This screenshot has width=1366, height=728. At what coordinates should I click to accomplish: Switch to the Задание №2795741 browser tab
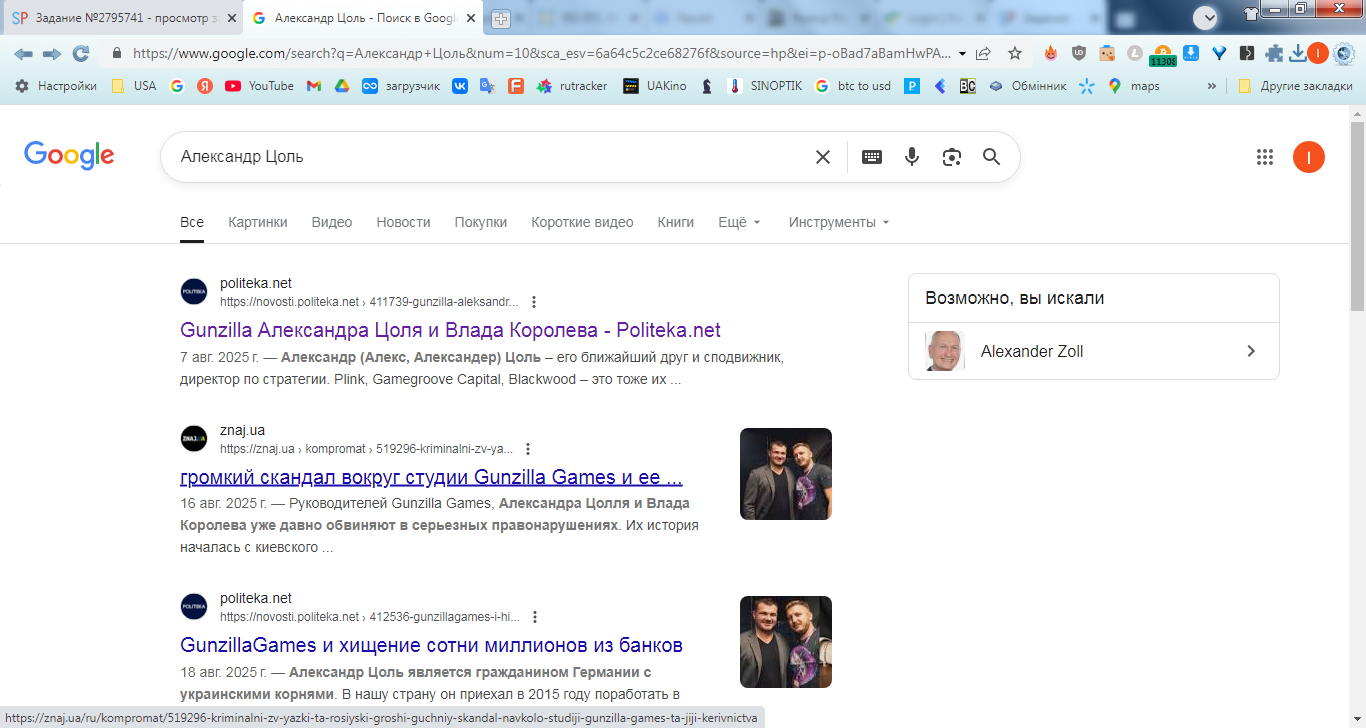click(120, 18)
